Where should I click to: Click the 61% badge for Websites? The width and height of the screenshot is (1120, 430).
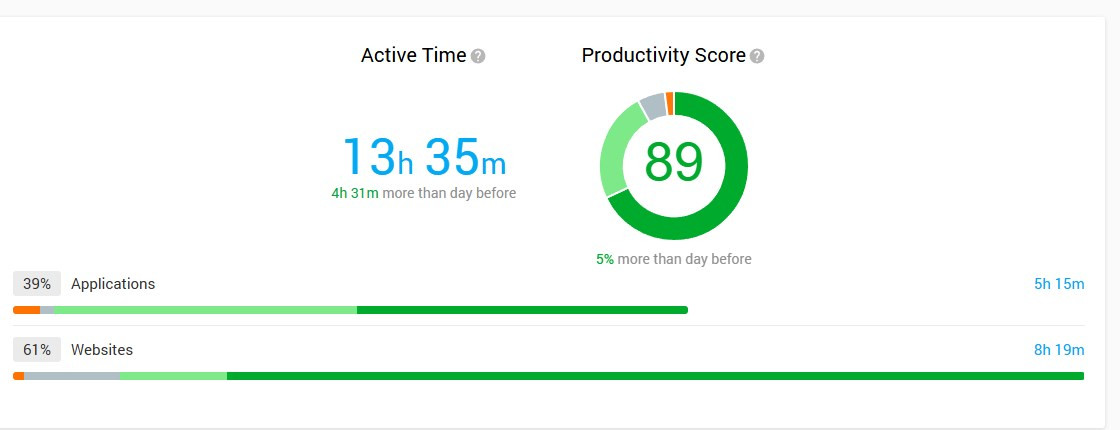pyautogui.click(x=37, y=350)
